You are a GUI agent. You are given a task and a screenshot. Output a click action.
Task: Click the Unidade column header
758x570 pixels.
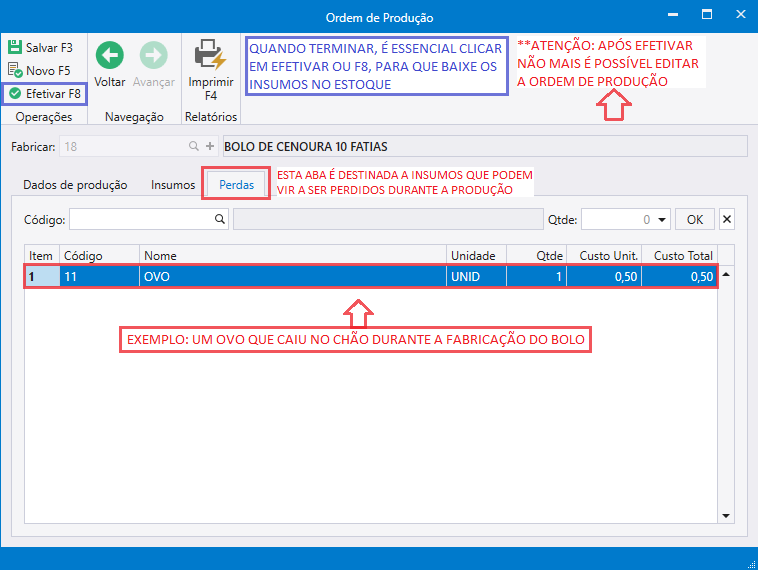point(477,255)
